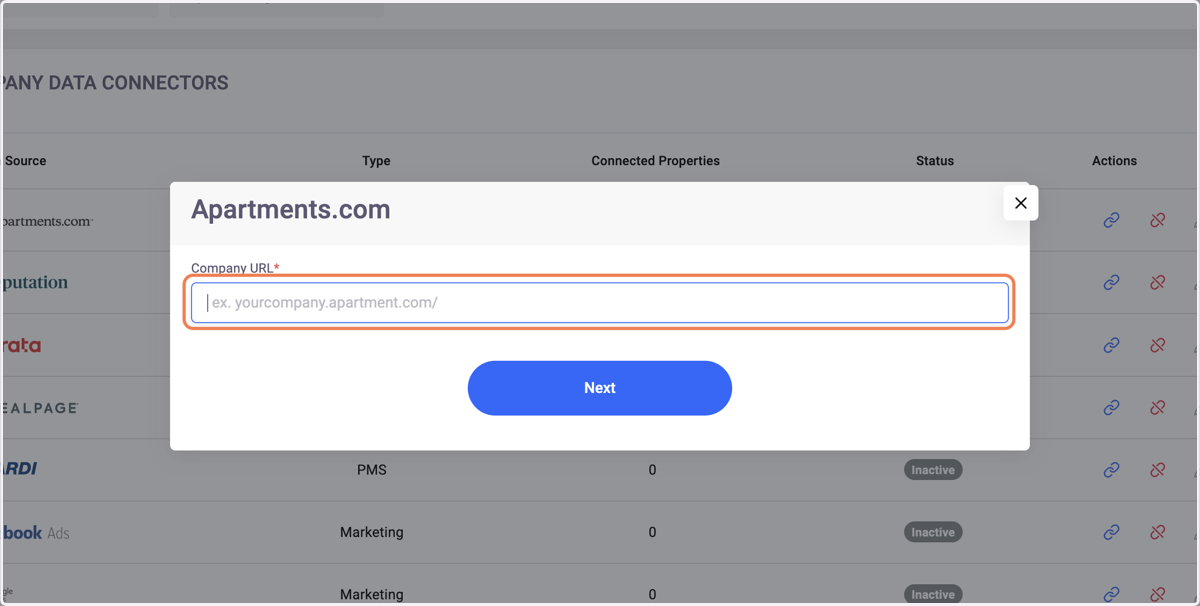This screenshot has width=1200, height=606.
Task: Disconnect icon in Apartments.com row
Action: tap(1157, 220)
